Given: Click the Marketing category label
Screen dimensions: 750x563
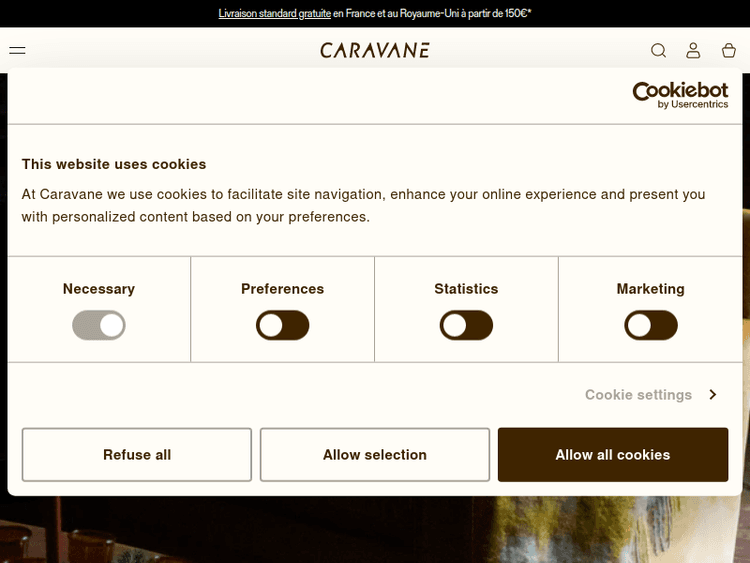Looking at the screenshot, I should tap(651, 289).
